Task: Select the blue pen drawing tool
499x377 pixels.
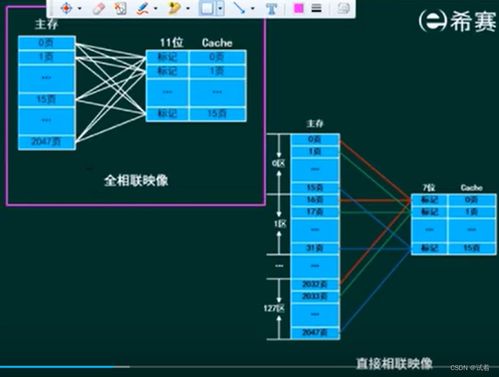Action: click(x=143, y=8)
